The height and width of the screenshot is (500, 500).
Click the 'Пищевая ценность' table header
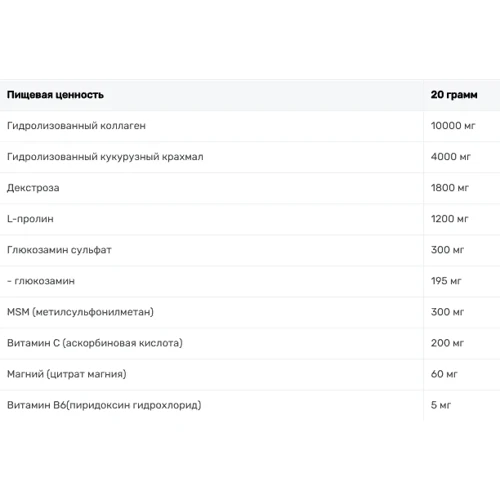pos(55,95)
